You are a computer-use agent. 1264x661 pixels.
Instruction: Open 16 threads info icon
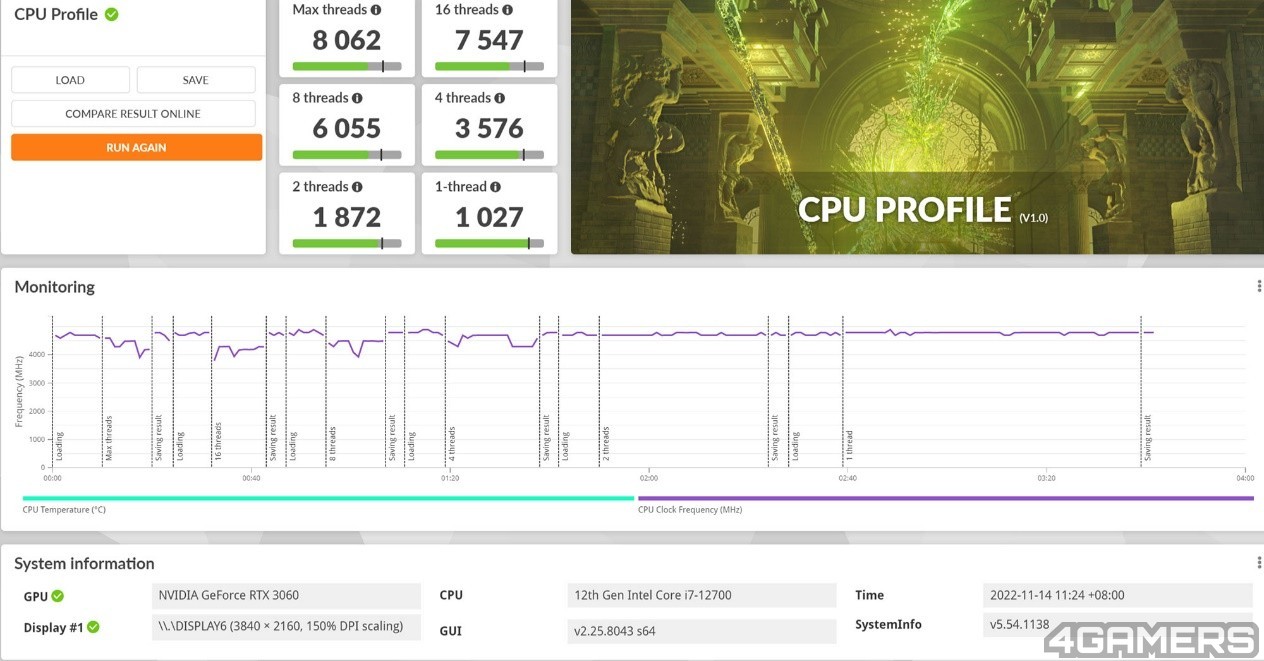507,10
